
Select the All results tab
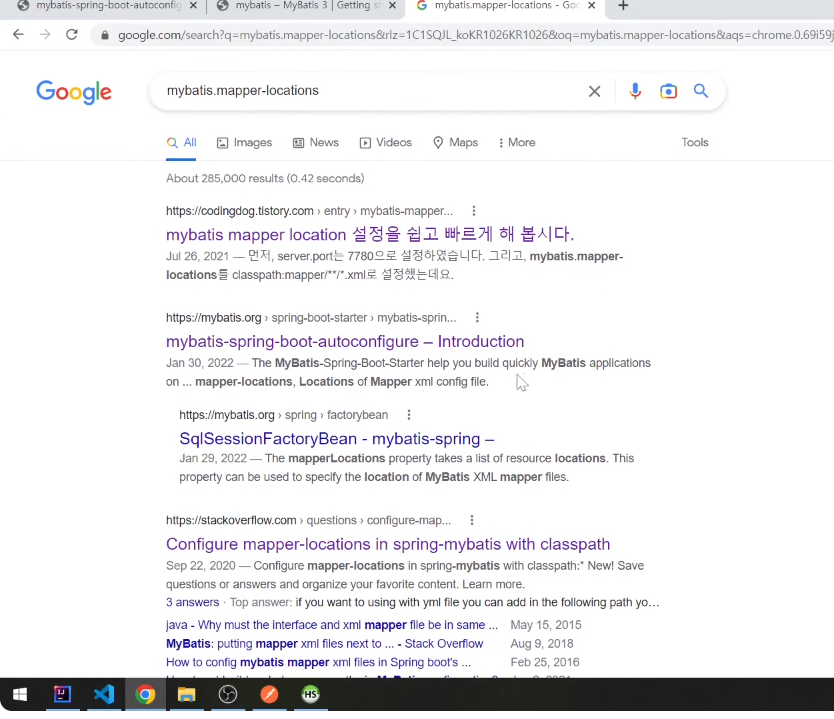click(181, 143)
